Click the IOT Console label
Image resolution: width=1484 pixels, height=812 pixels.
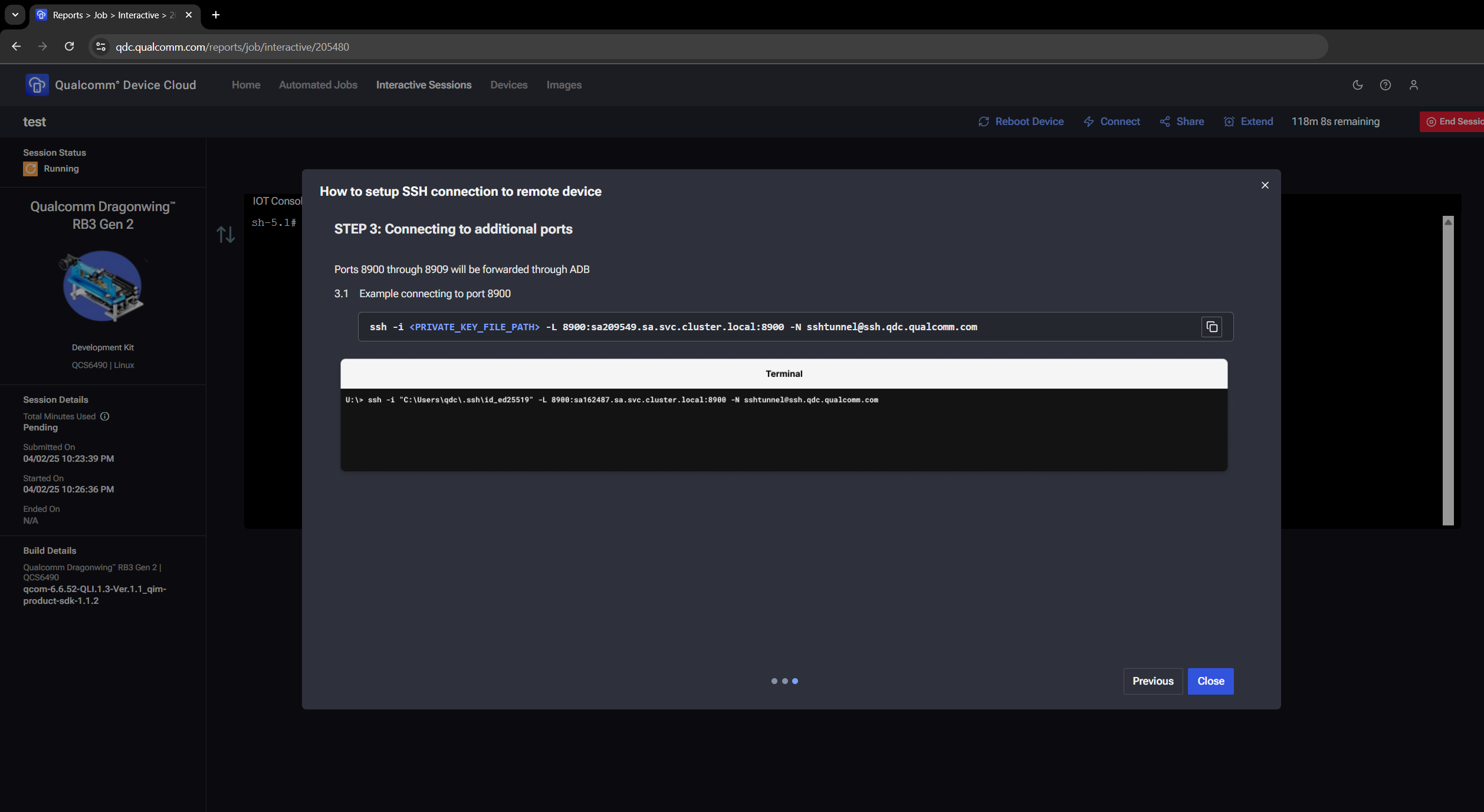click(277, 201)
